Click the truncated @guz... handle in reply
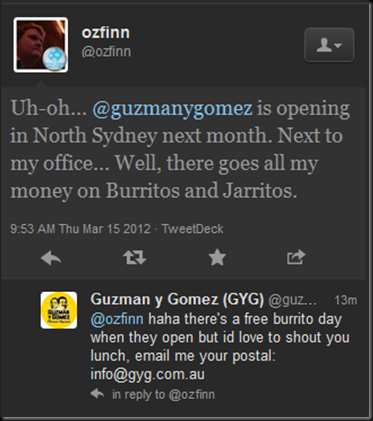373x421 pixels. point(292,300)
